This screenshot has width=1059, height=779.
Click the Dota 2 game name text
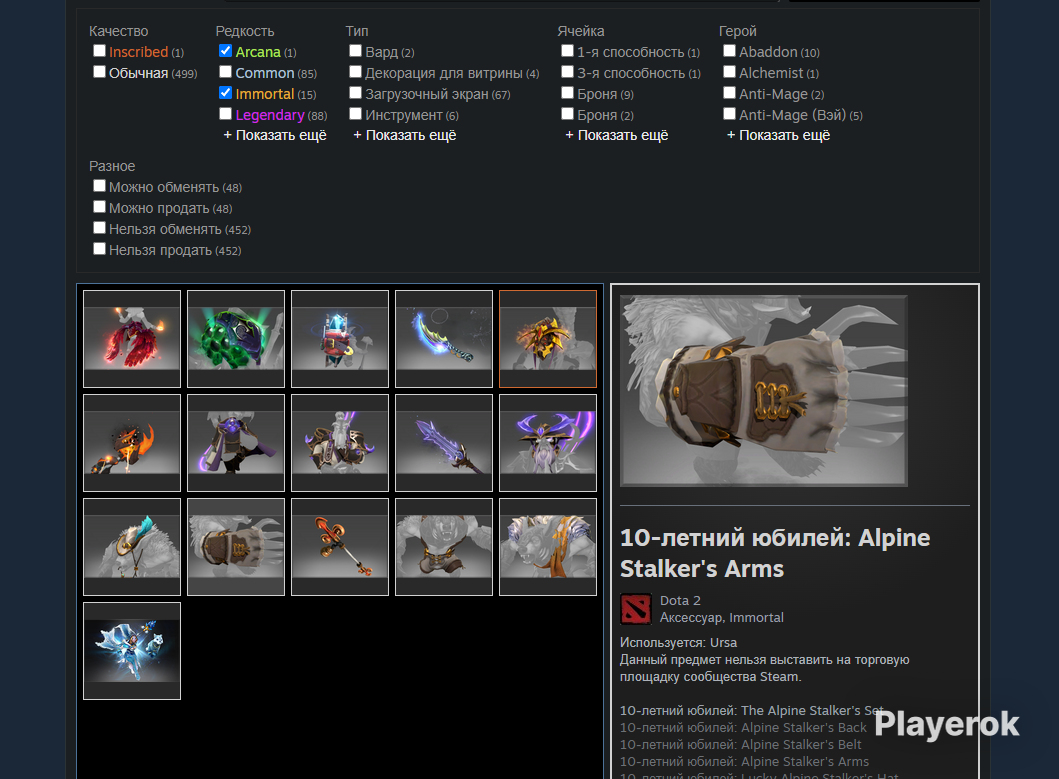point(680,600)
